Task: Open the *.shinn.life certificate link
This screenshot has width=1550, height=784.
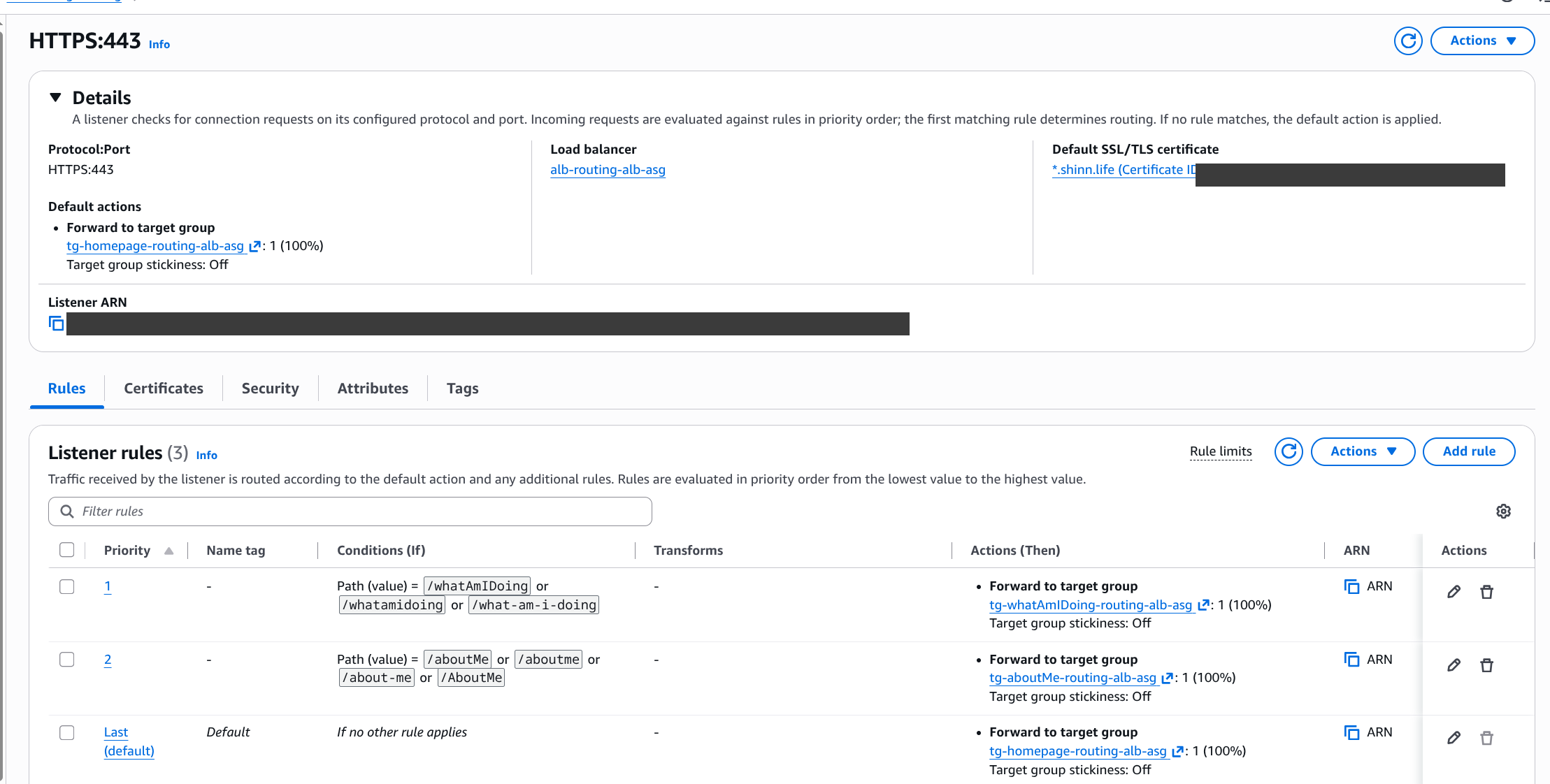Action: [x=1124, y=170]
